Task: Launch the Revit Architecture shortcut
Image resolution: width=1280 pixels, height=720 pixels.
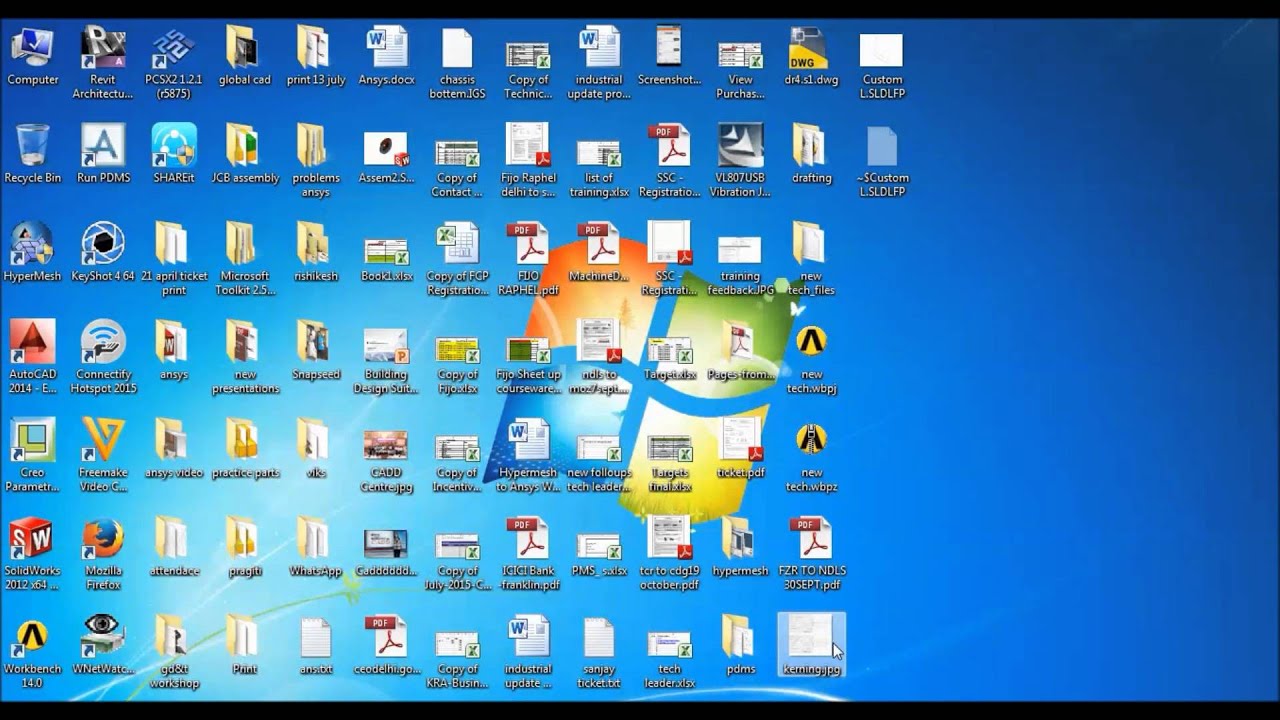Action: (x=103, y=63)
